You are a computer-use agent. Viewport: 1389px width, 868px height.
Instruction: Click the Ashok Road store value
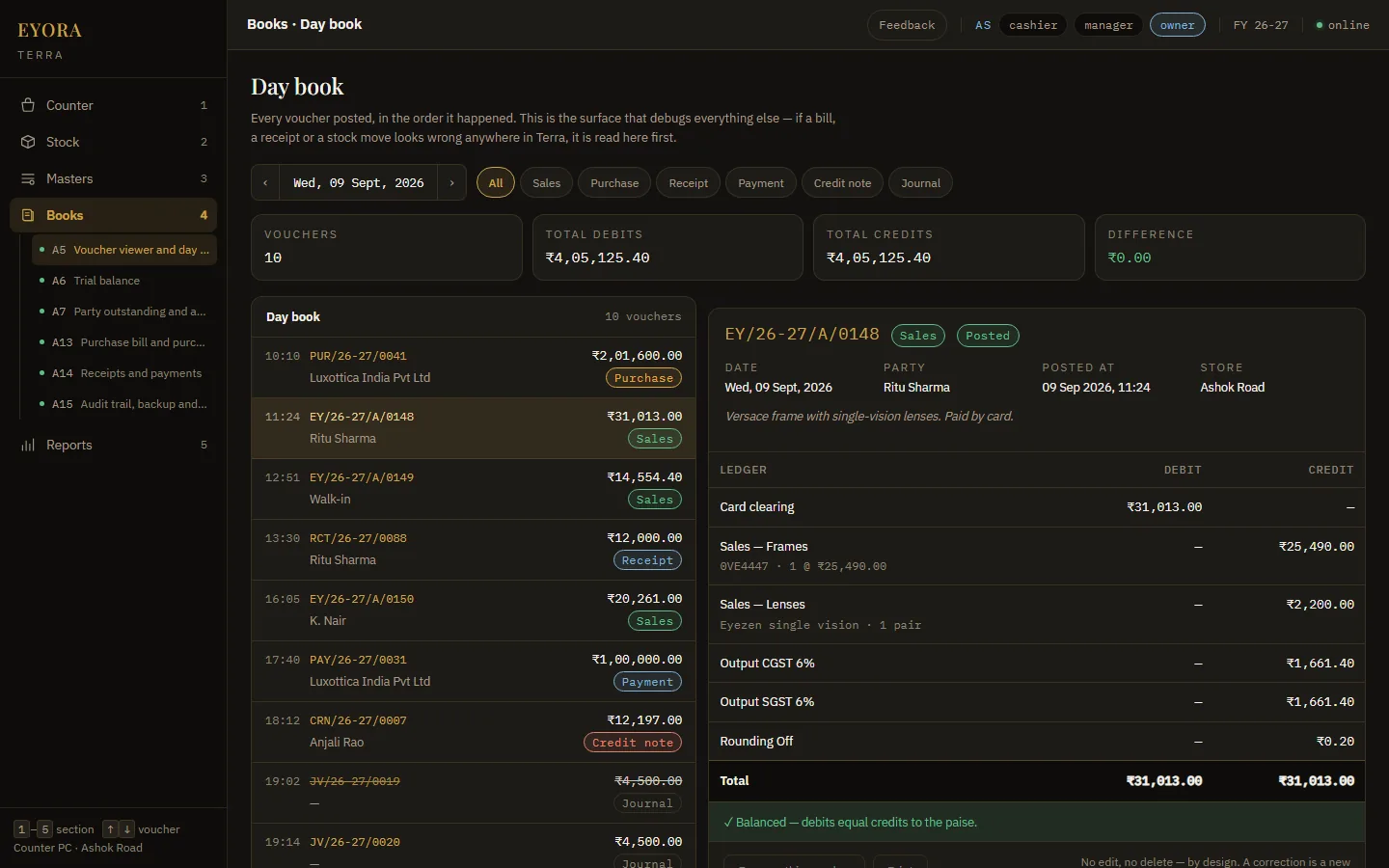coord(1233,388)
